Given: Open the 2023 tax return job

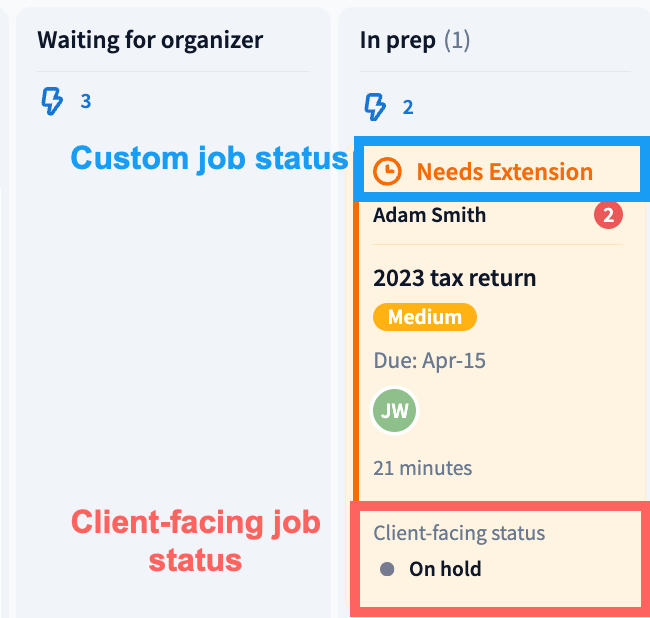Looking at the screenshot, I should point(454,277).
